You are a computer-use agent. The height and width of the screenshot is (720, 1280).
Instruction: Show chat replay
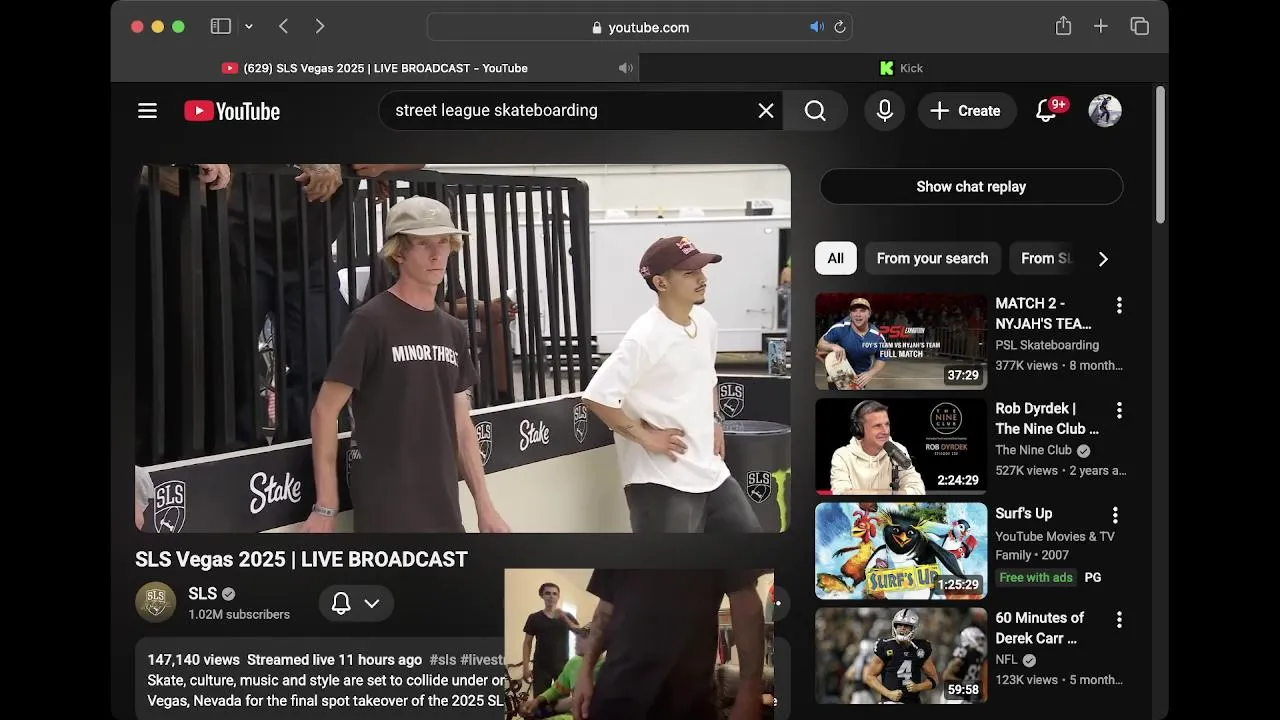(x=971, y=187)
